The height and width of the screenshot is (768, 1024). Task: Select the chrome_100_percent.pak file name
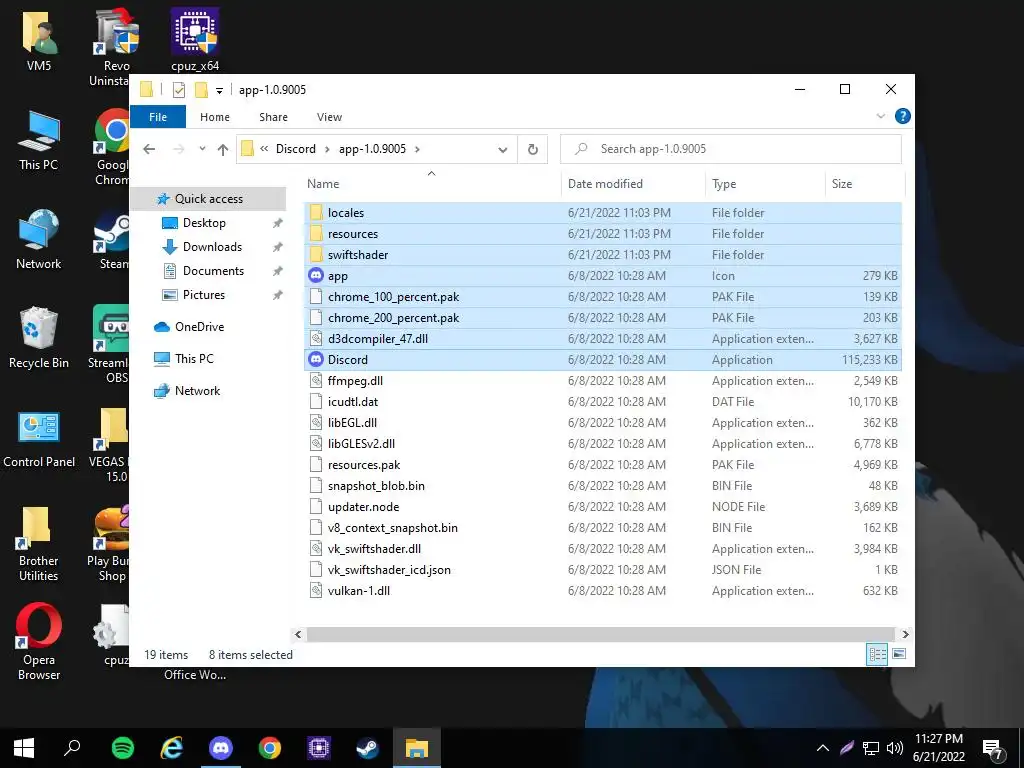[393, 296]
